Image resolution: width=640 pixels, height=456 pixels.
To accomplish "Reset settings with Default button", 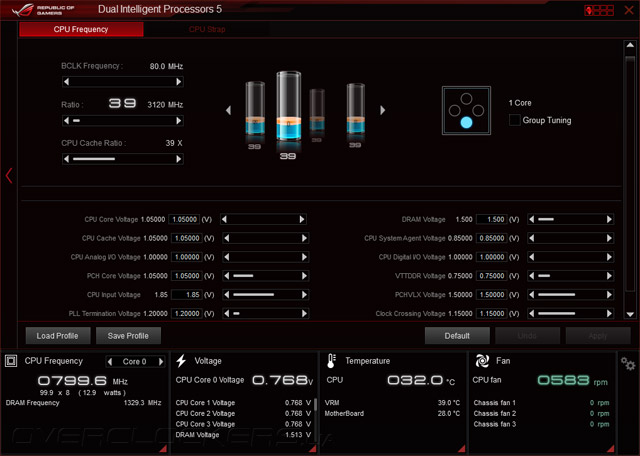I will click(x=457, y=336).
